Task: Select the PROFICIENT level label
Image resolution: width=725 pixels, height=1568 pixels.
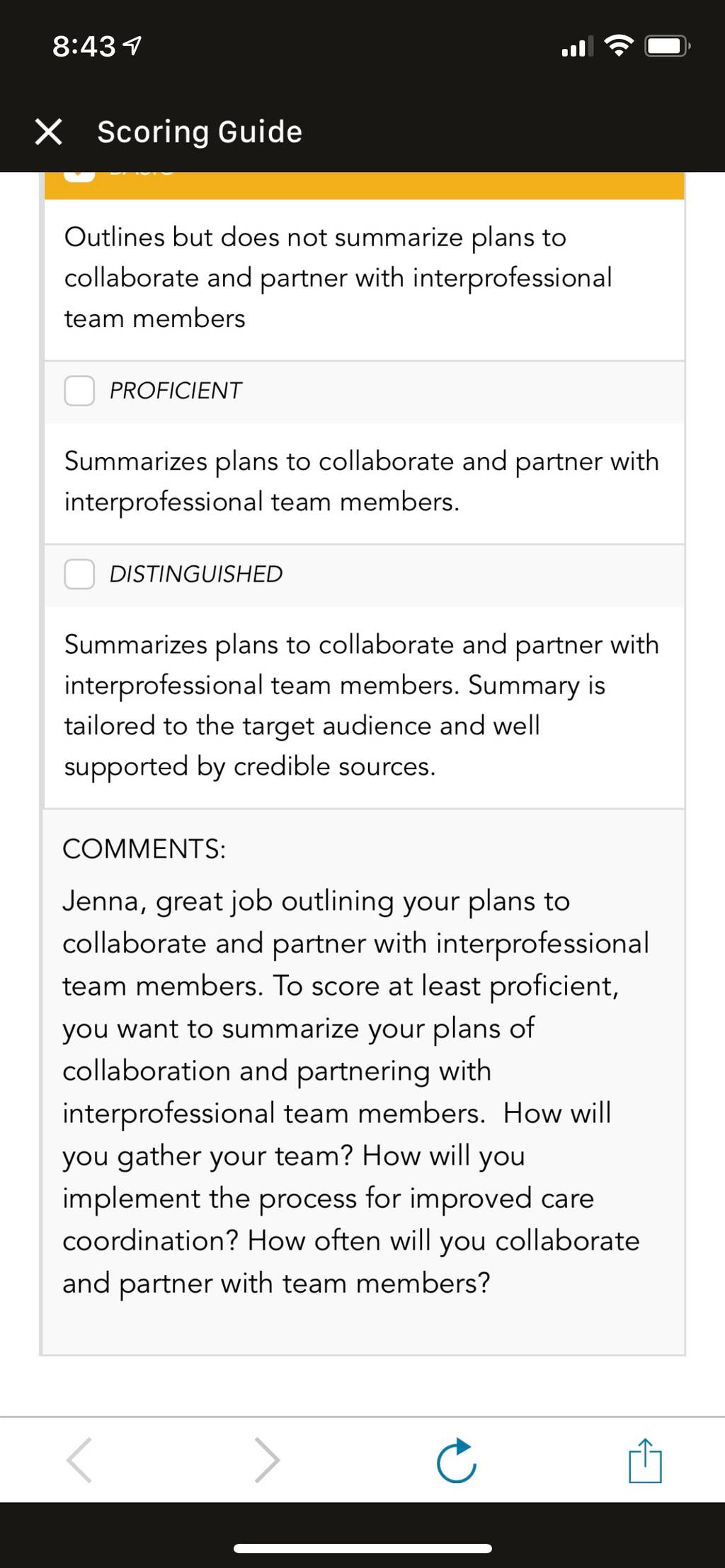Action: click(176, 391)
